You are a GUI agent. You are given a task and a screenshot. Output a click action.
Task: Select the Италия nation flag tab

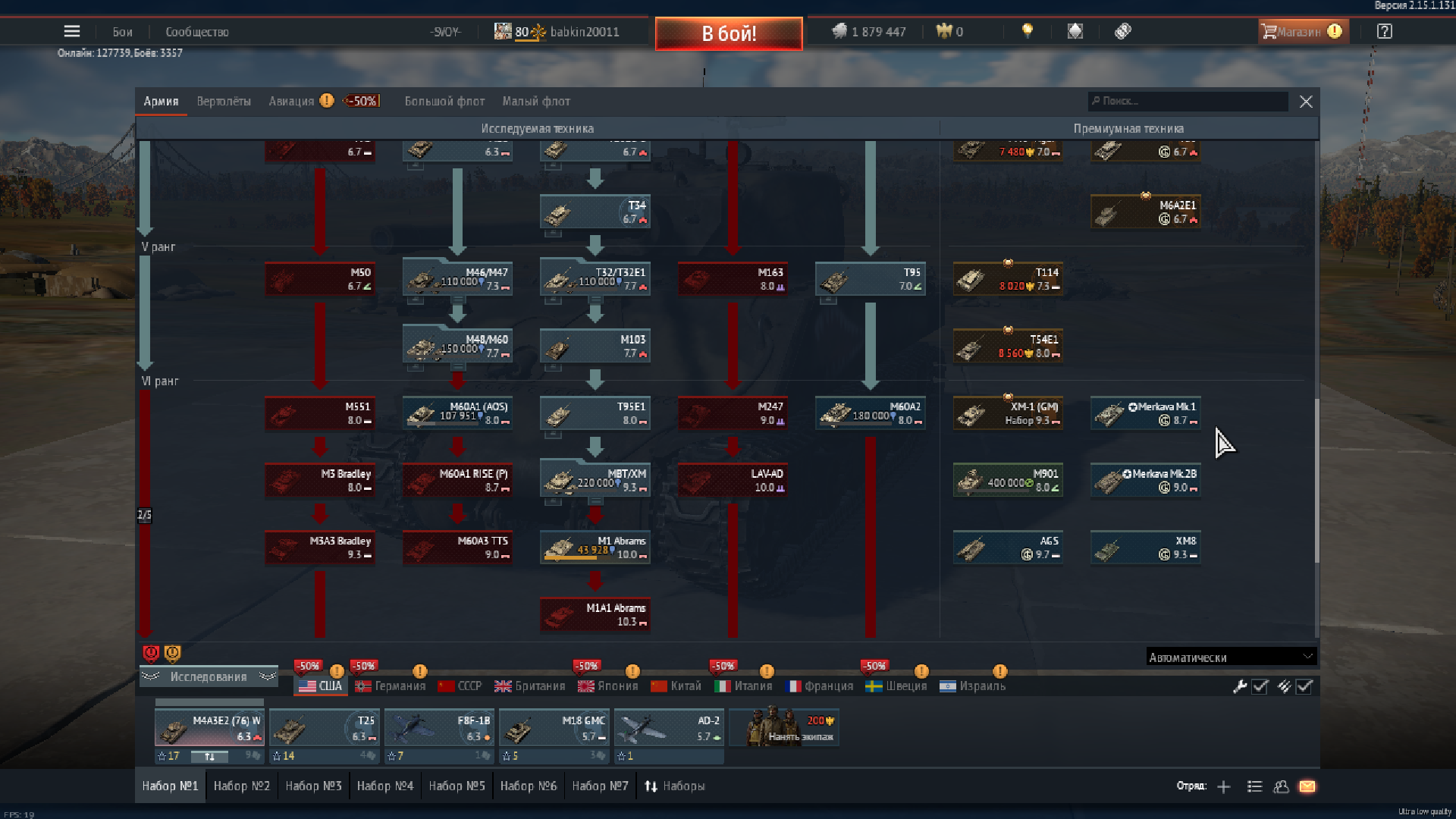pos(743,686)
